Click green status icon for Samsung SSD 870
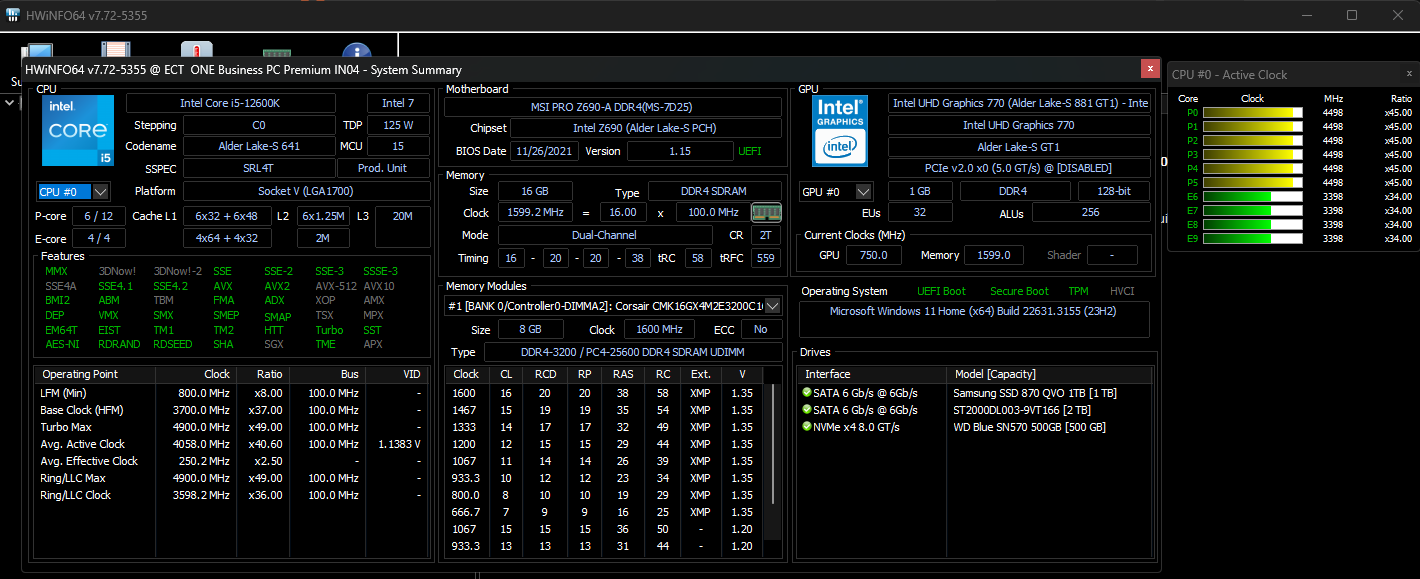Viewport: 1420px width, 579px height. (x=807, y=393)
